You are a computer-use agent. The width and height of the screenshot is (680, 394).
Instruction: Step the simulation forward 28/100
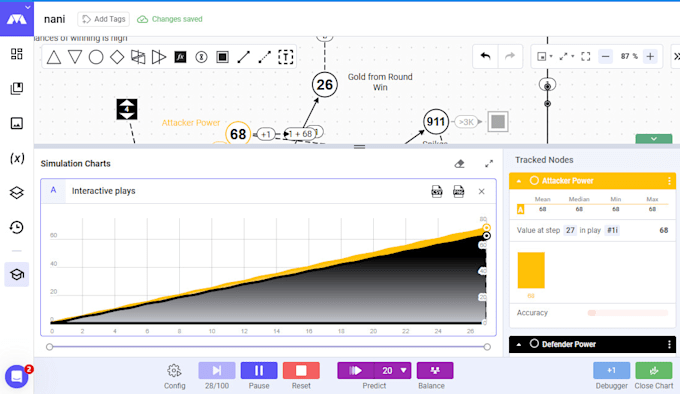pyautogui.click(x=216, y=370)
